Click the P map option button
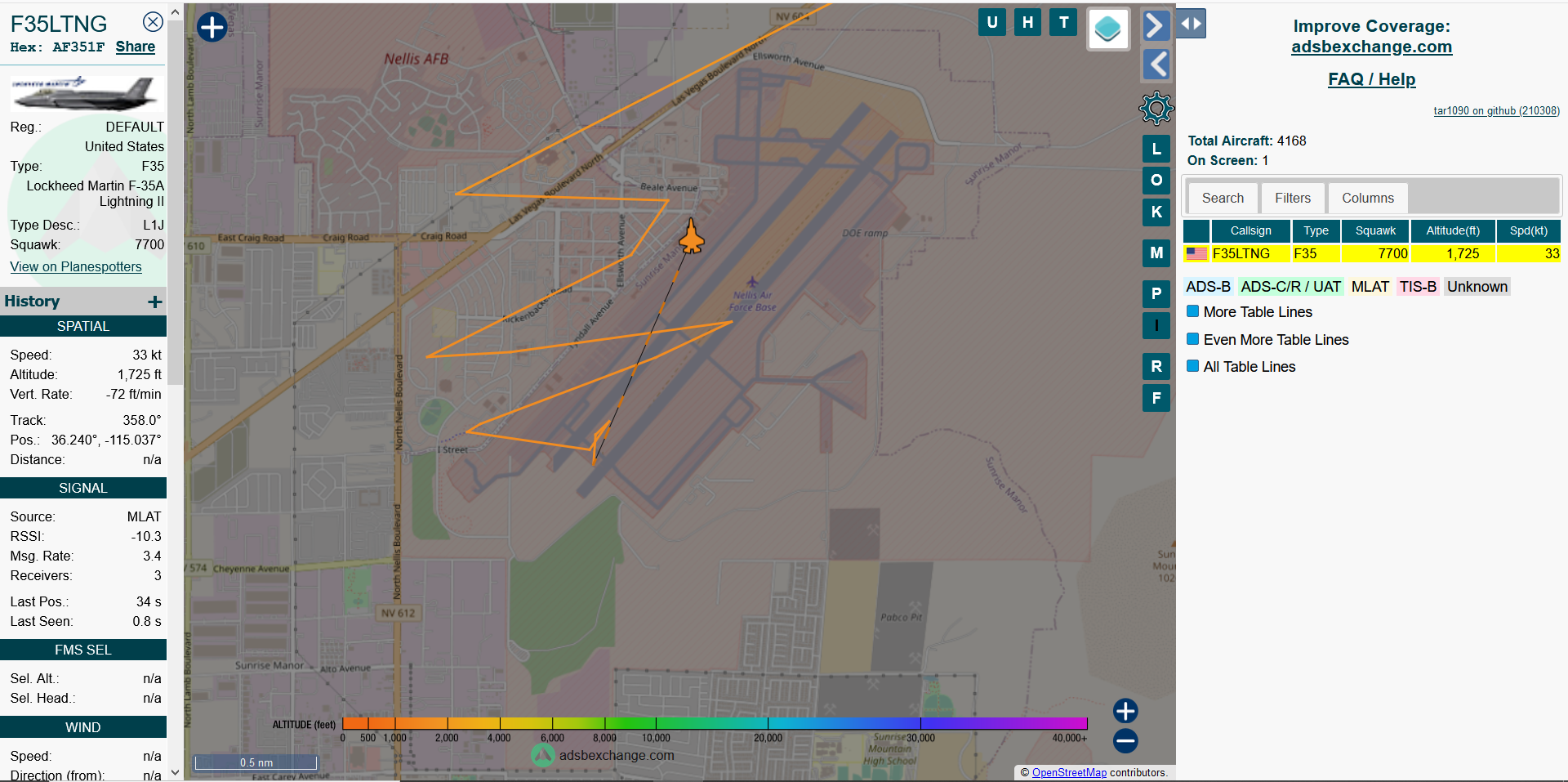The image size is (1568, 782). (x=1156, y=294)
